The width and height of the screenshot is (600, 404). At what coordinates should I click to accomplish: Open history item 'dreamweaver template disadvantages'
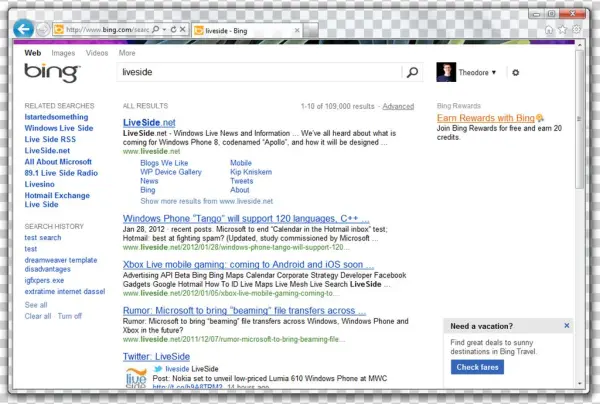(61, 265)
